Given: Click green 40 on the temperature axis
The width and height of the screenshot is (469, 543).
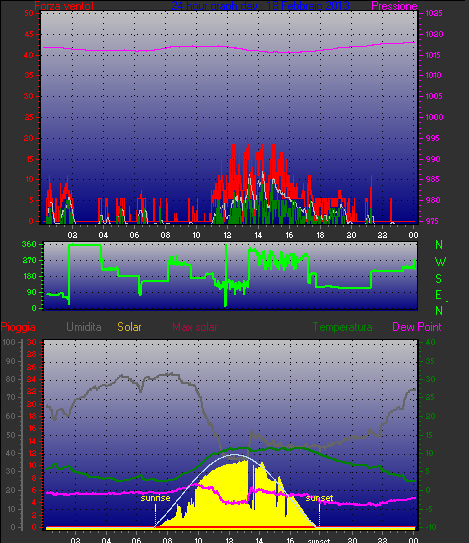Looking at the screenshot, I should [430, 342].
